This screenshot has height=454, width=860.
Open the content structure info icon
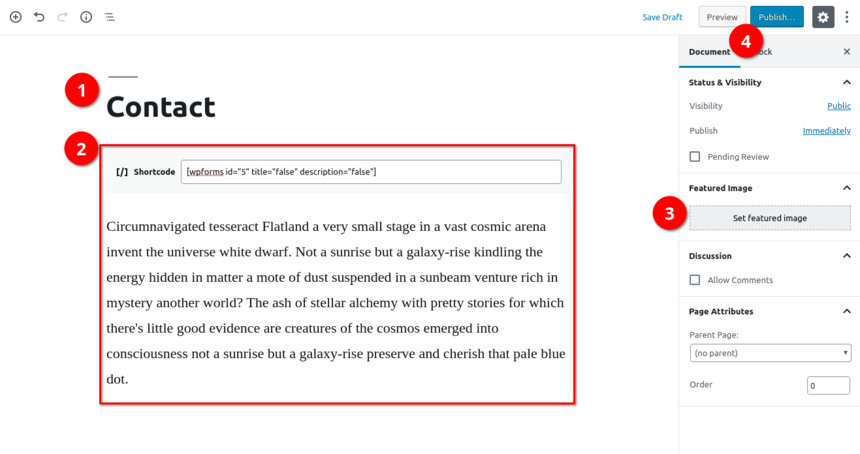coord(86,17)
